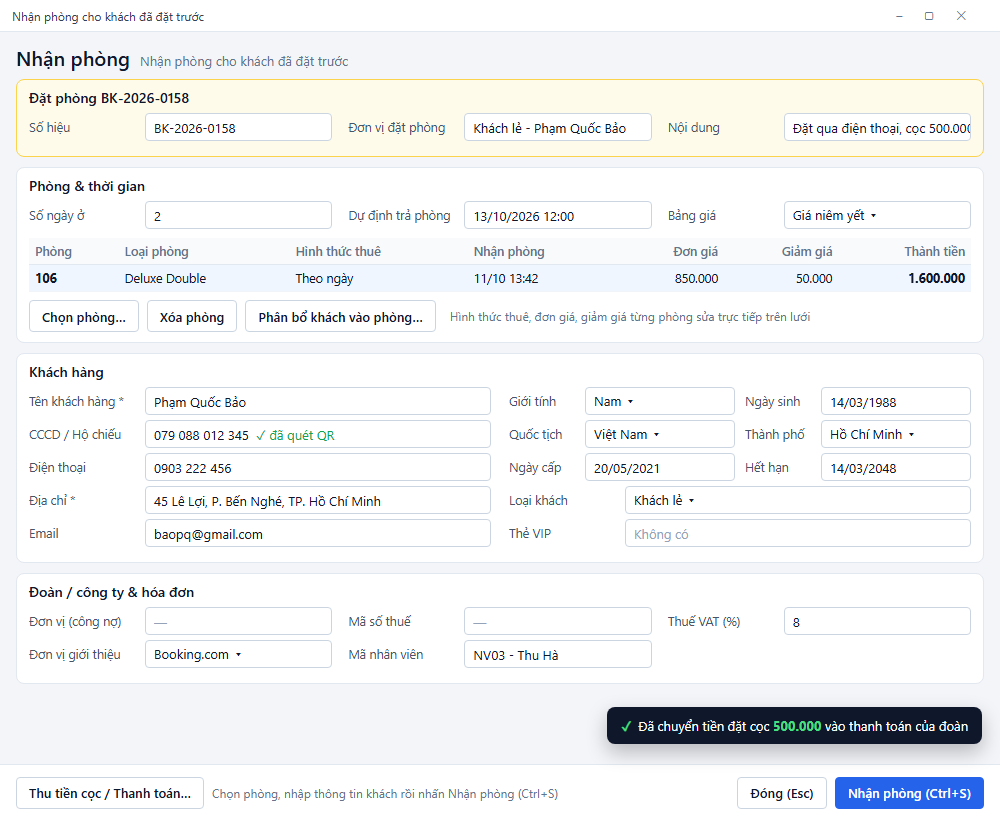Click the Địa chỉ field
The width and height of the screenshot is (1000, 820).
[x=318, y=501]
